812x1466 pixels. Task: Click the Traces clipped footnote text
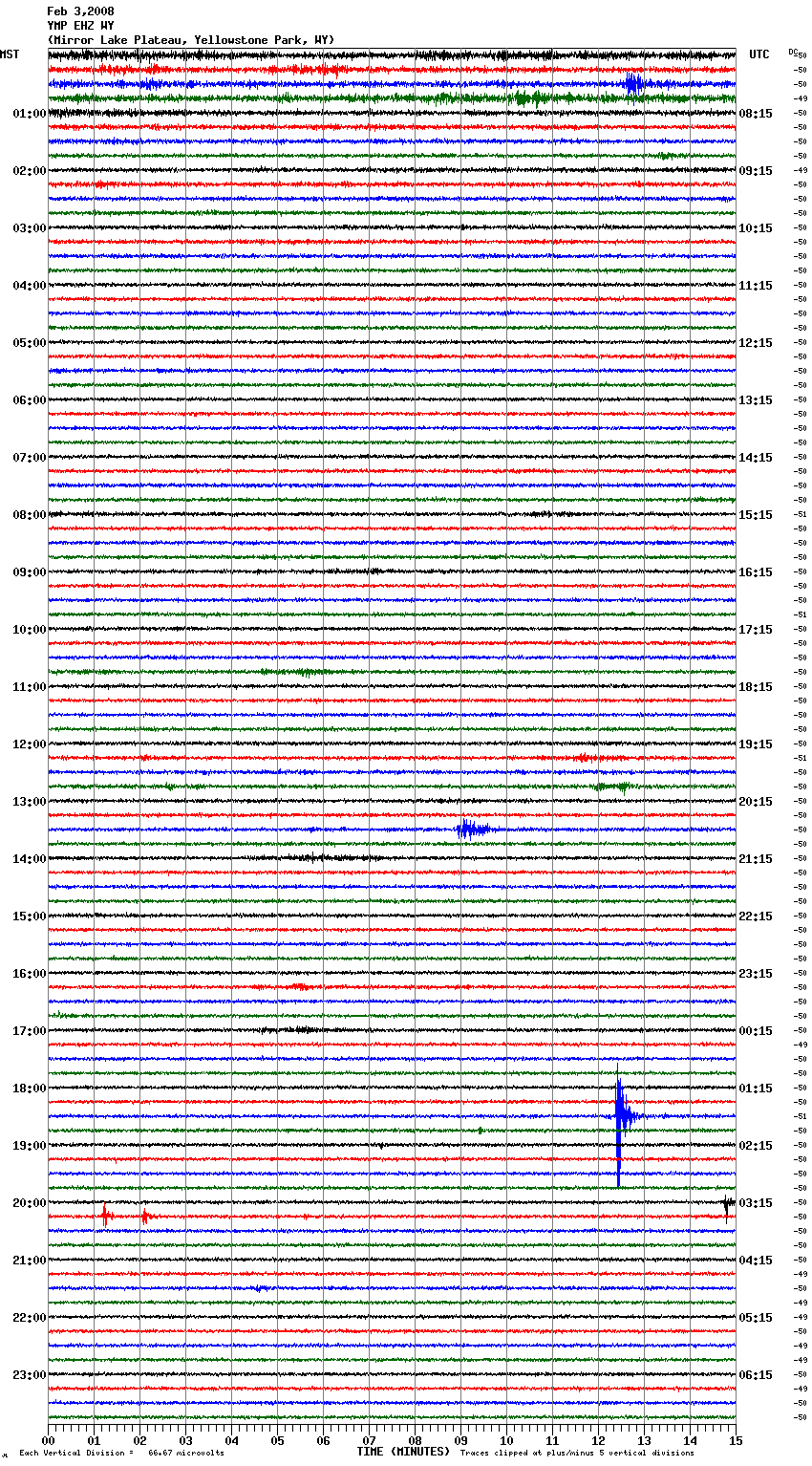[577, 1454]
